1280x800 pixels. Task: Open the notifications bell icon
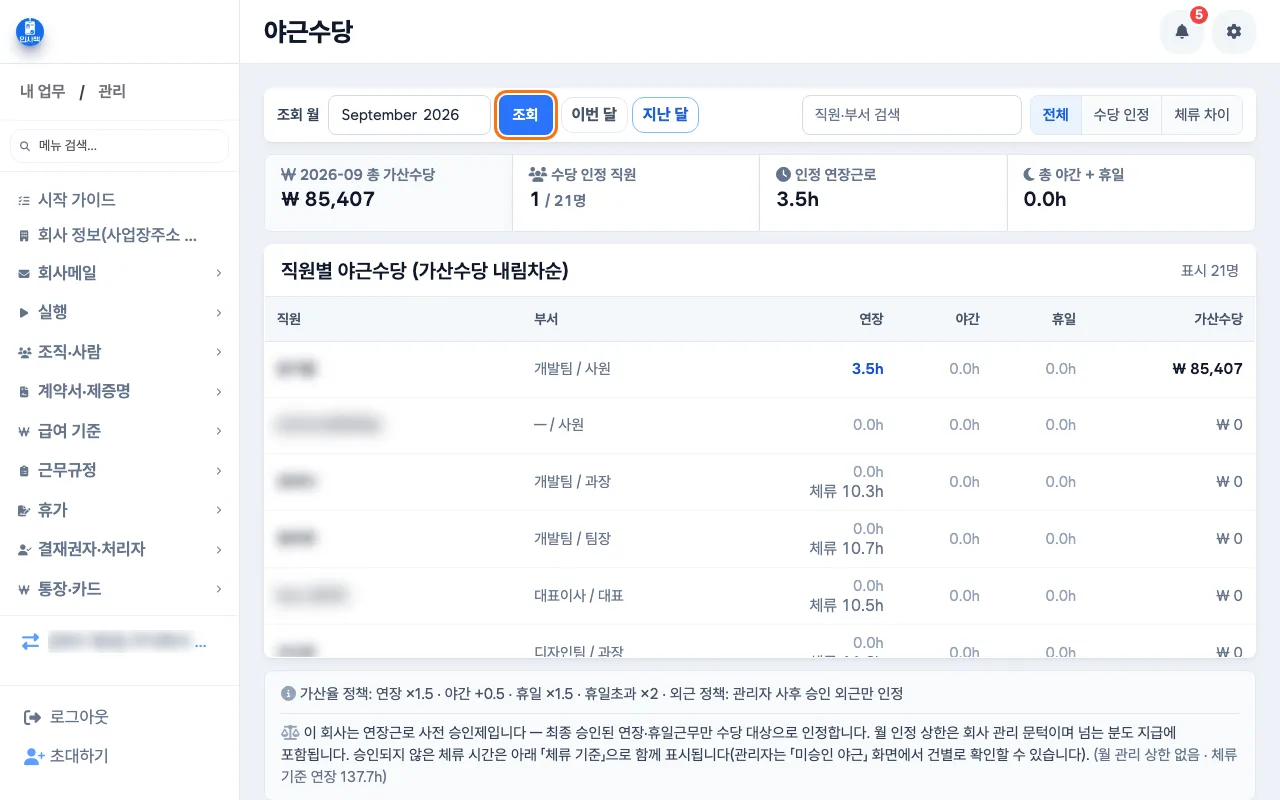pyautogui.click(x=1181, y=32)
